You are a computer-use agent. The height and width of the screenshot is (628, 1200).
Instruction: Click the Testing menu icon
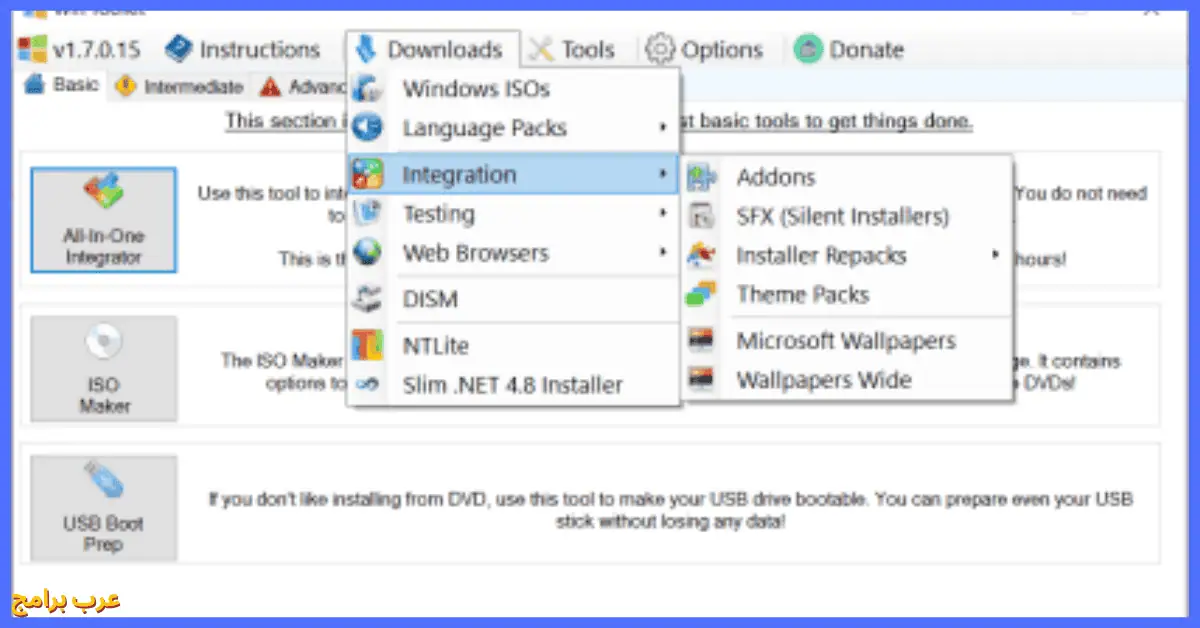point(368,214)
